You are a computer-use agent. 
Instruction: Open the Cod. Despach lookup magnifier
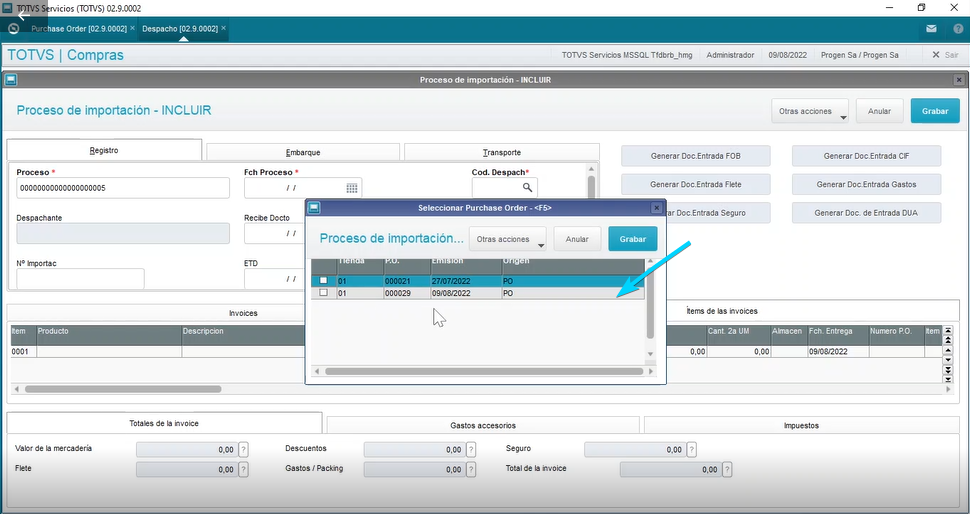coord(527,187)
